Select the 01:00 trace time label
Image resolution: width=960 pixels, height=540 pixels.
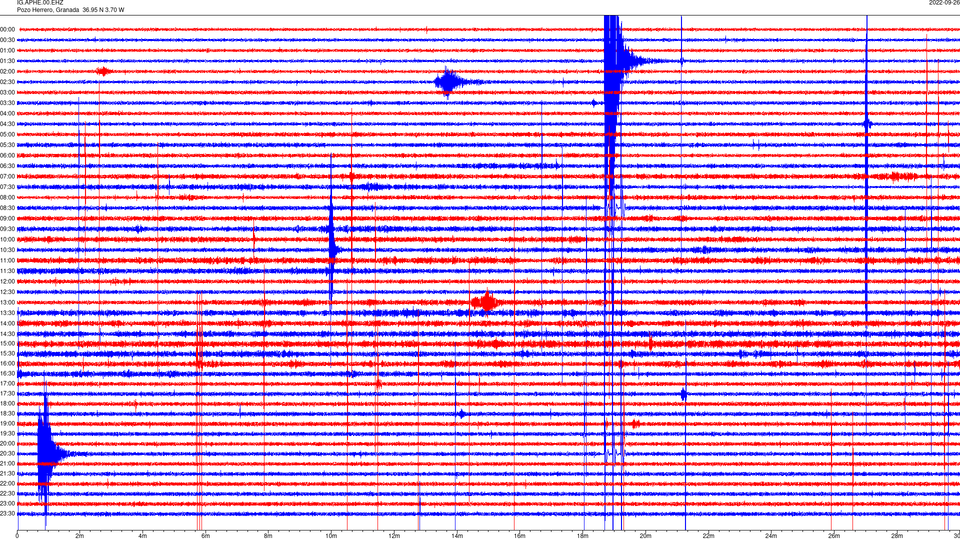coord(8,51)
